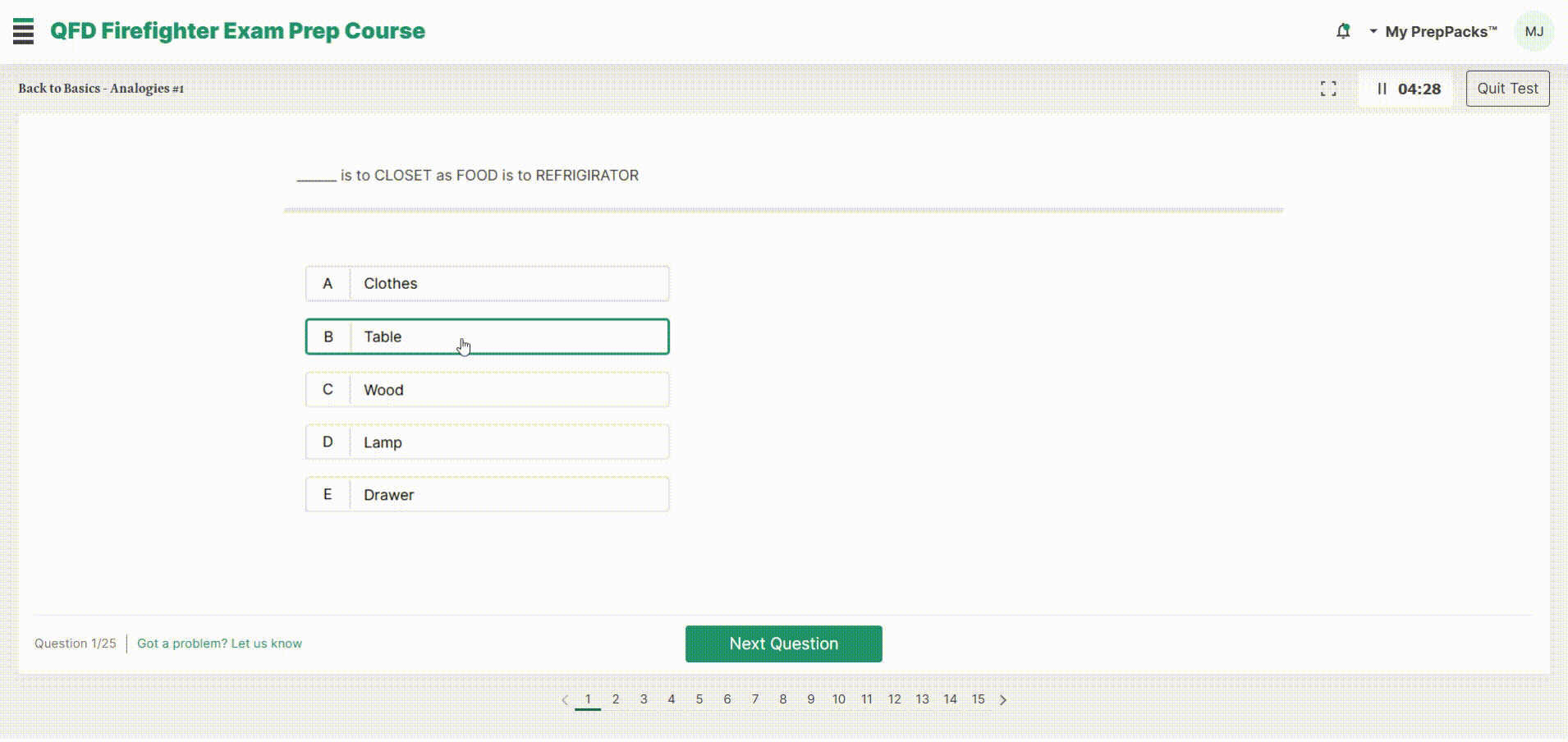Jump to question 8
Screen dimensions: 1568x742
point(783,699)
